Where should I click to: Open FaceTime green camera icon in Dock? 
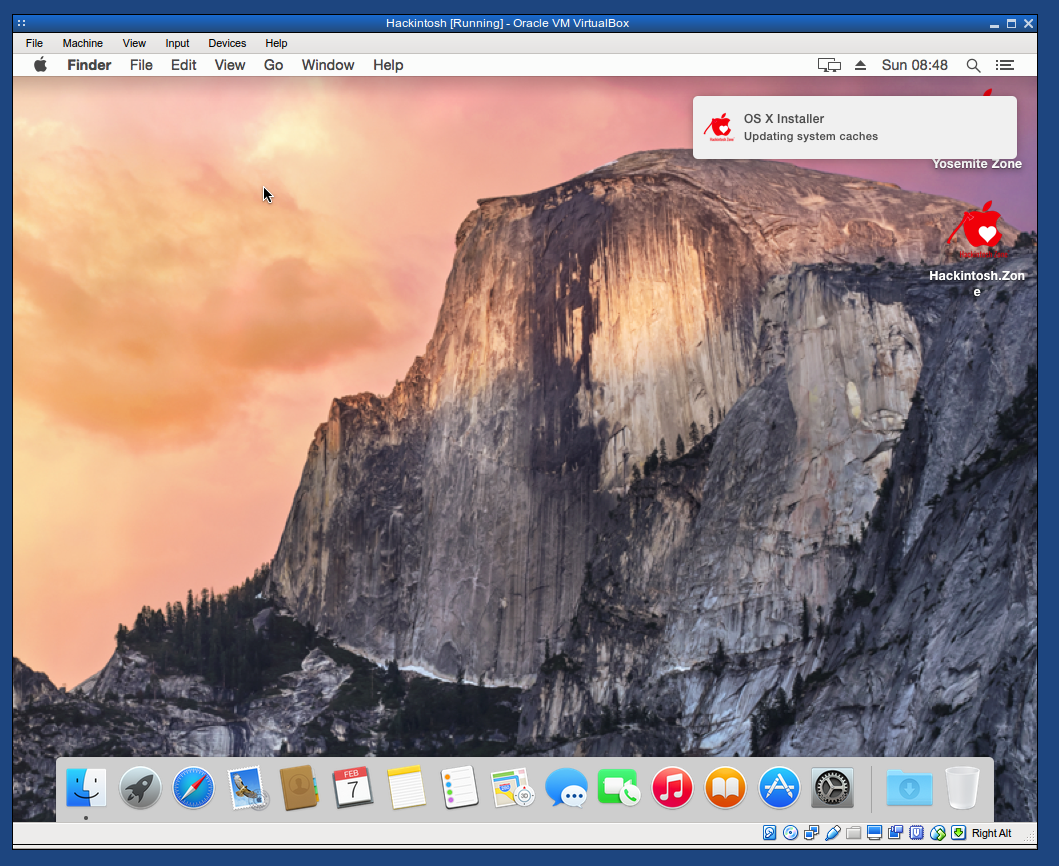tap(619, 788)
